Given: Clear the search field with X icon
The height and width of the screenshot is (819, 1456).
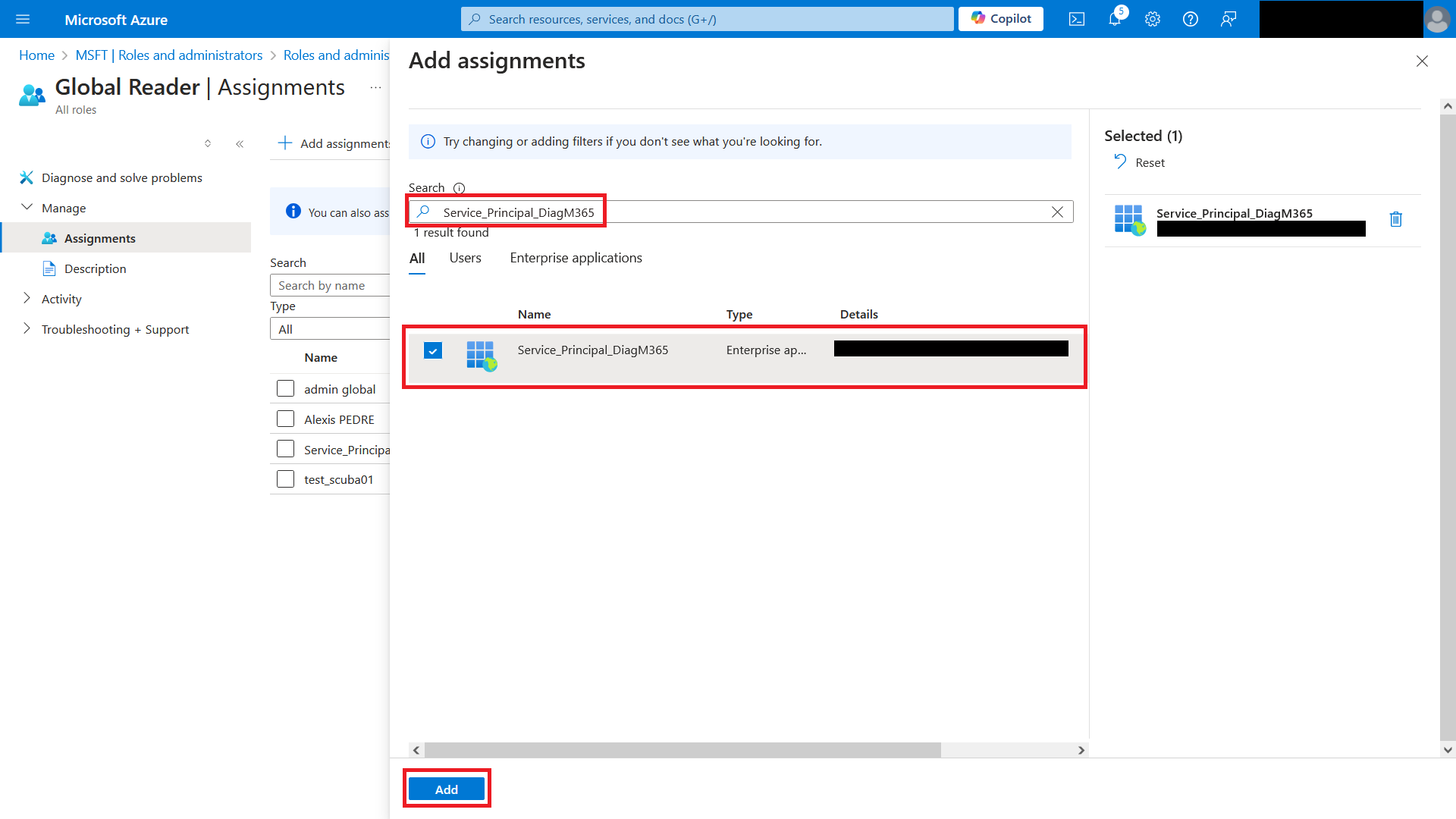Looking at the screenshot, I should pyautogui.click(x=1057, y=212).
